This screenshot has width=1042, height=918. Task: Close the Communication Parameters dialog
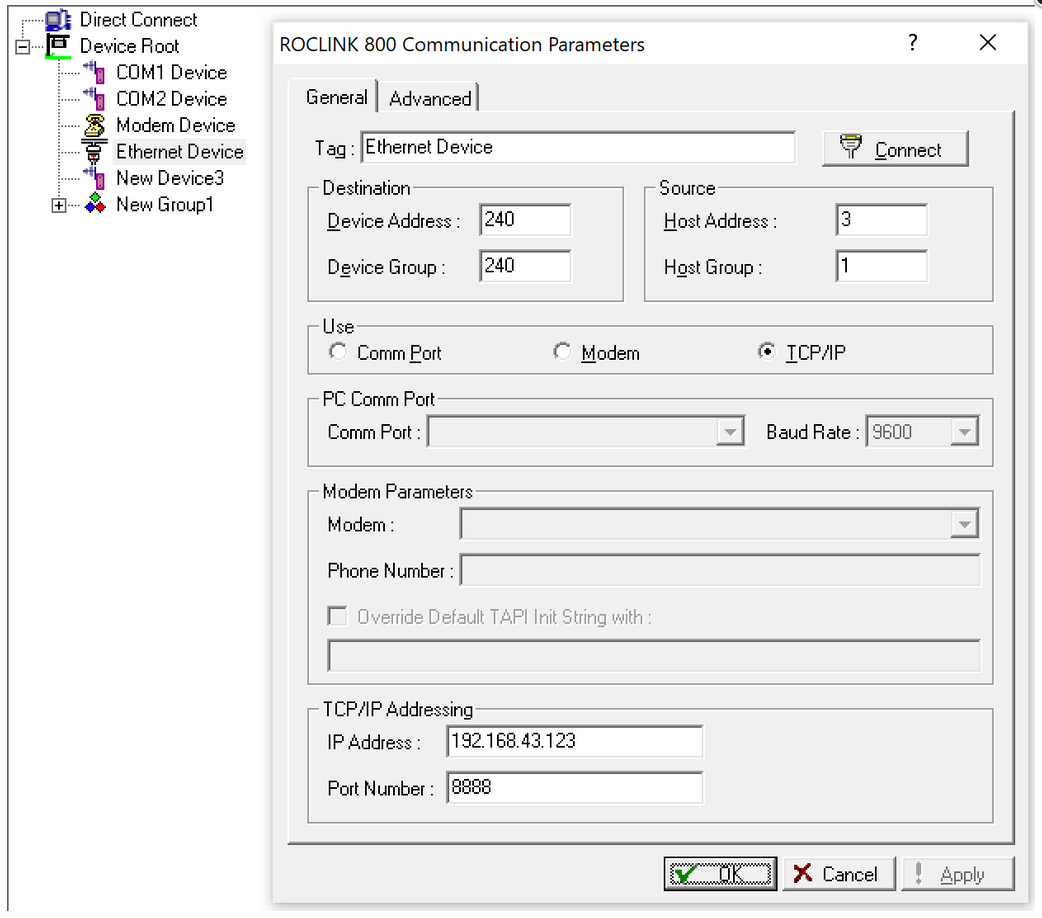pos(988,43)
